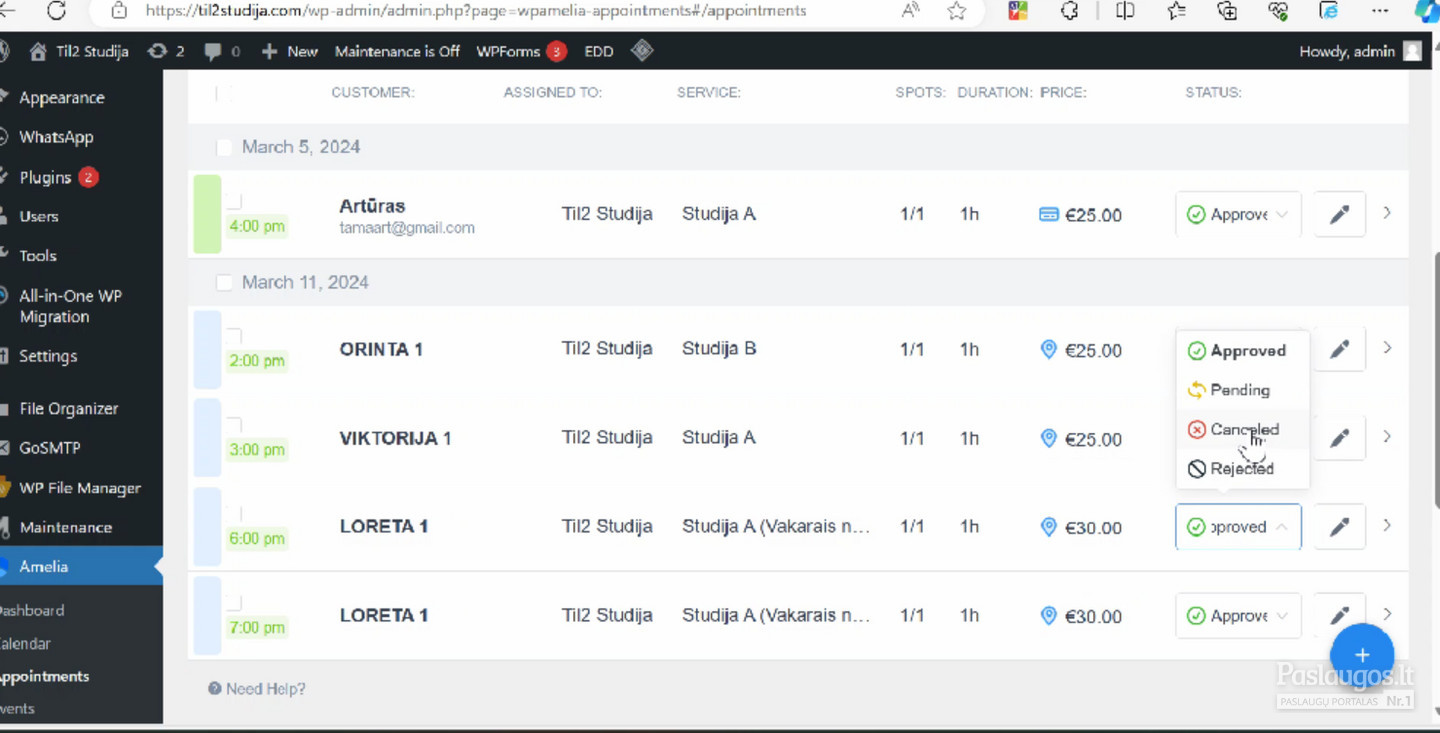Open the browser Extensions puzzle icon

click(x=1070, y=11)
